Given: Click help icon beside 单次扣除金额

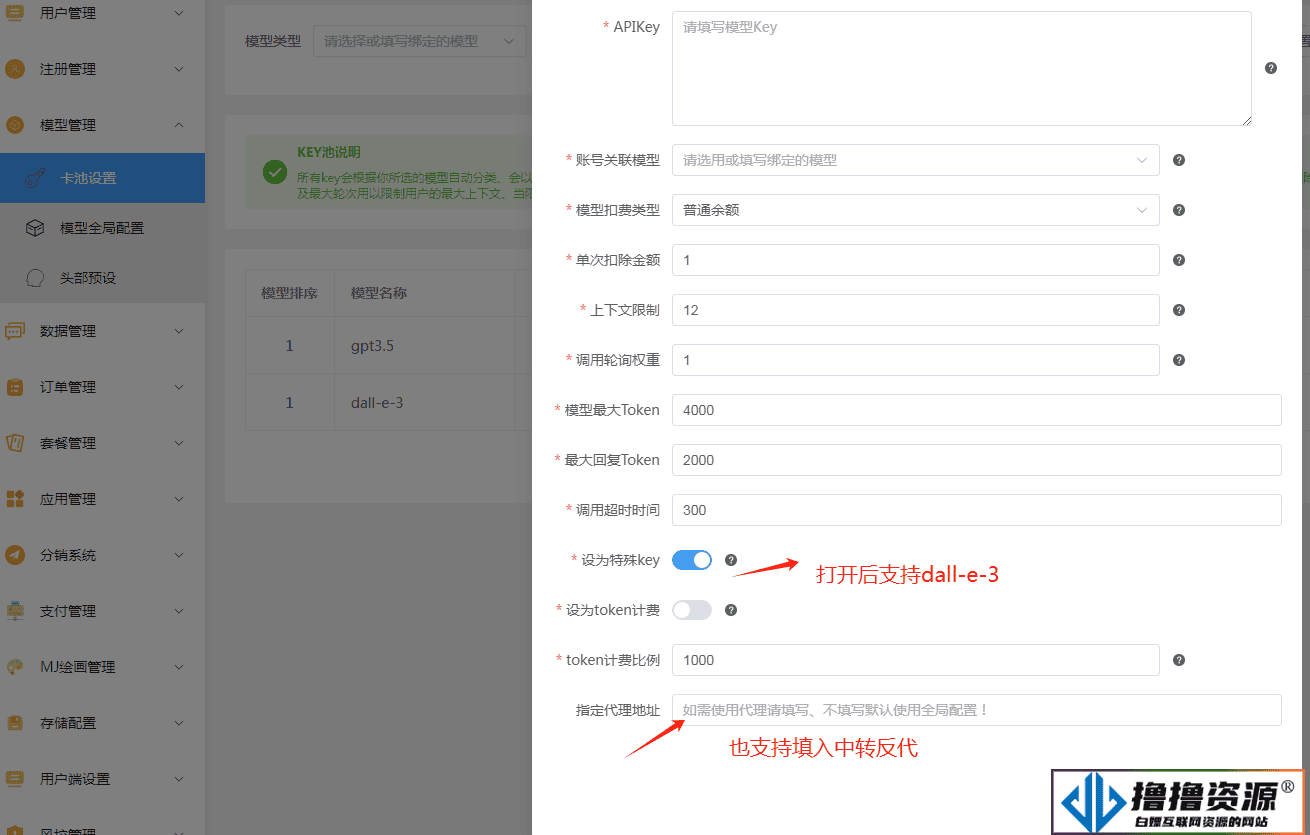Looking at the screenshot, I should coord(1179,260).
